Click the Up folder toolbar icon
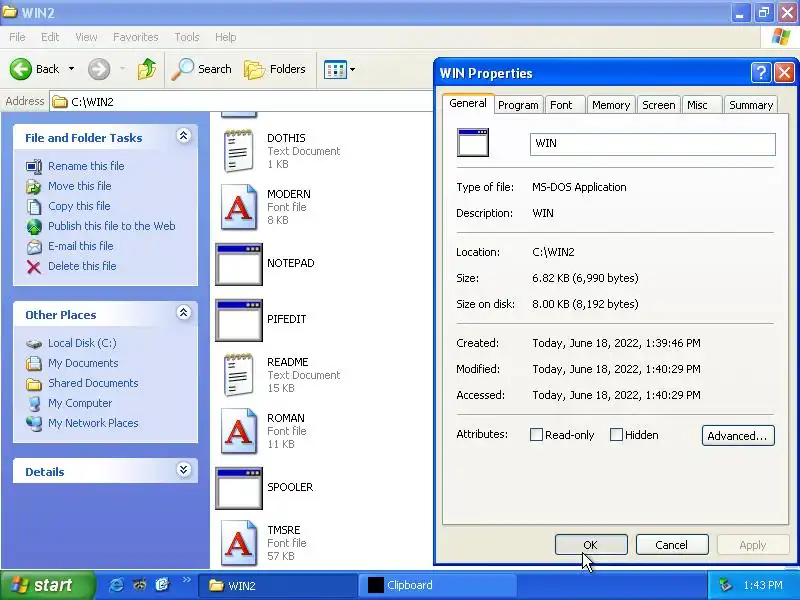This screenshot has height=600, width=800. (147, 69)
